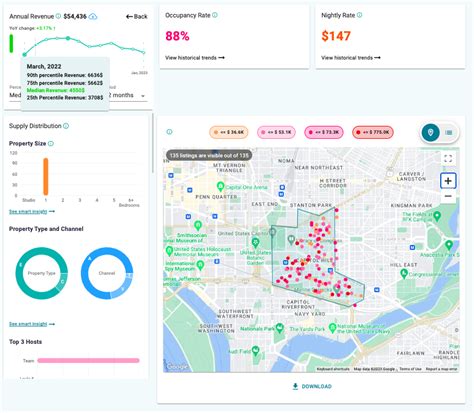Image resolution: width=474 pixels, height=413 pixels.
Task: Zoom out on the map
Action: pyautogui.click(x=448, y=196)
